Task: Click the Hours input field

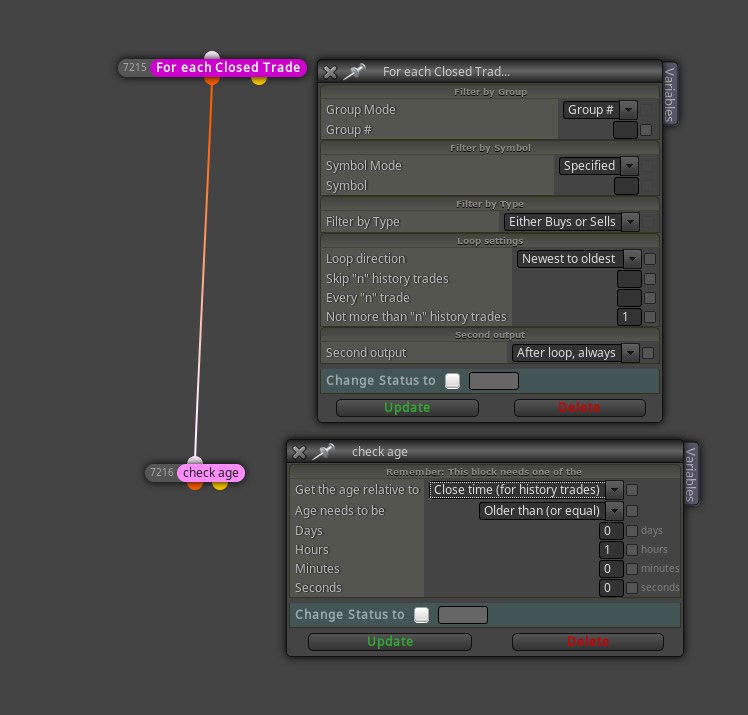Action: pyautogui.click(x=611, y=550)
